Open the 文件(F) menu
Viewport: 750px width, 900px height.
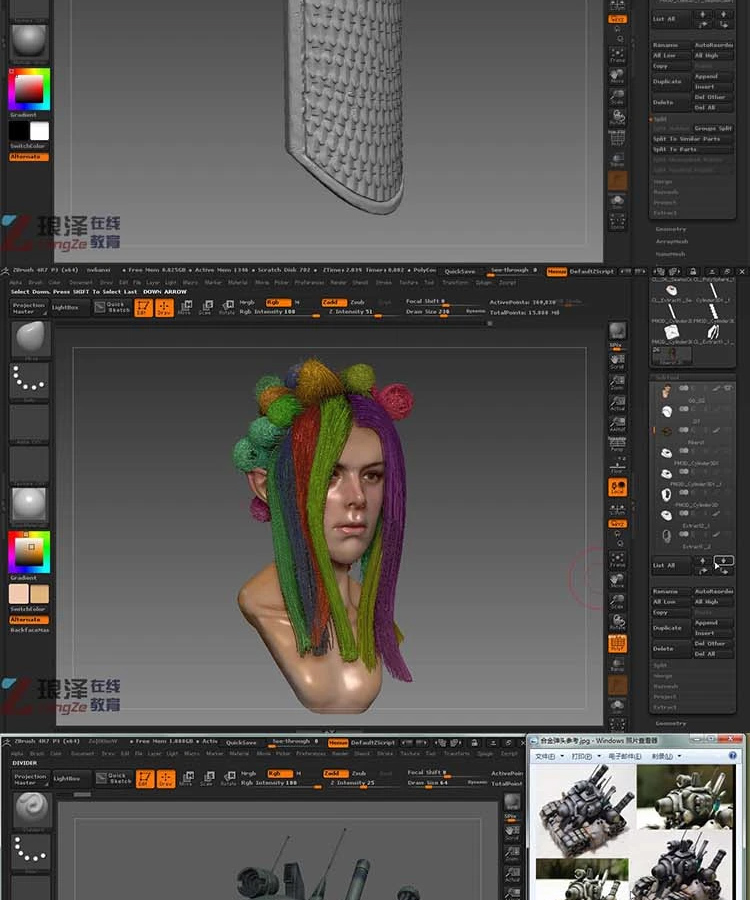coord(549,757)
